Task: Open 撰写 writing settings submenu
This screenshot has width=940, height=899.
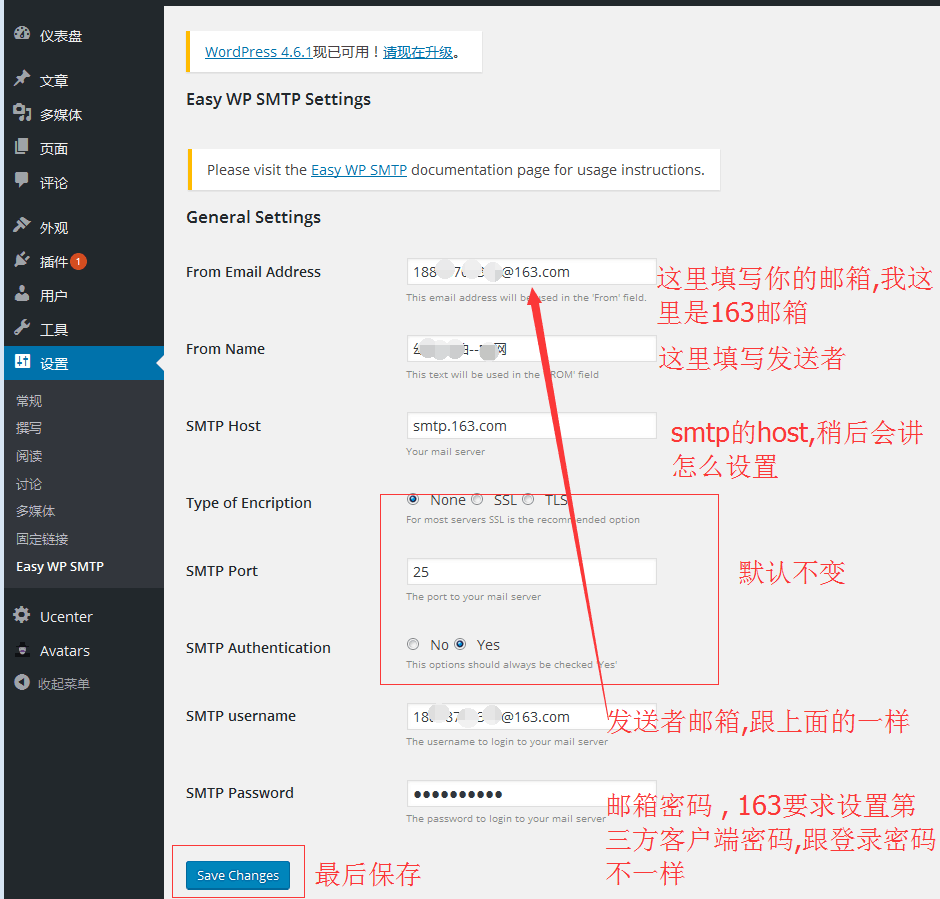Action: point(29,428)
